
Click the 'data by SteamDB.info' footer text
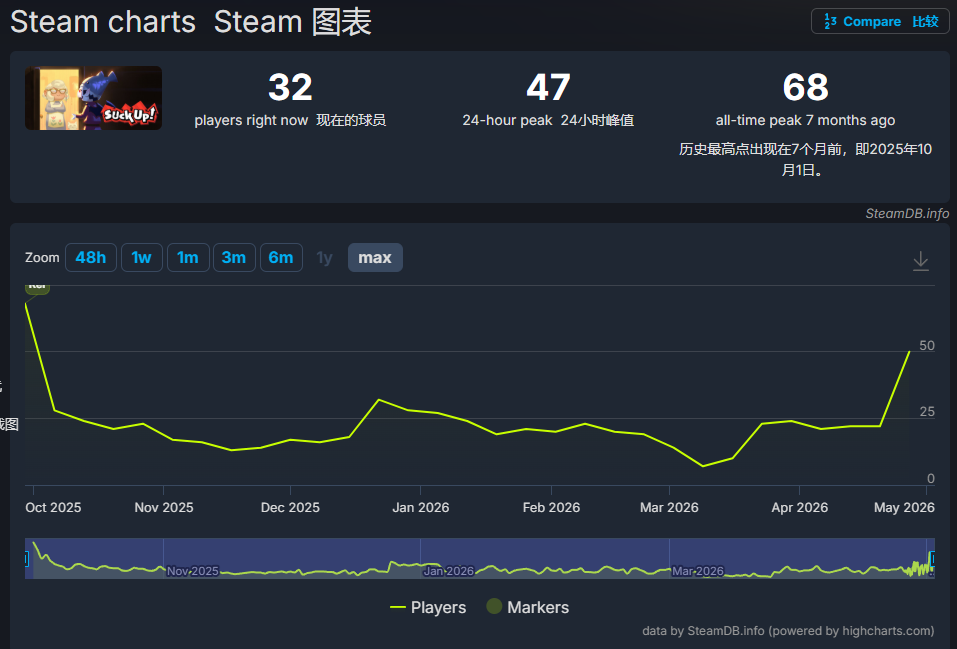coord(788,631)
